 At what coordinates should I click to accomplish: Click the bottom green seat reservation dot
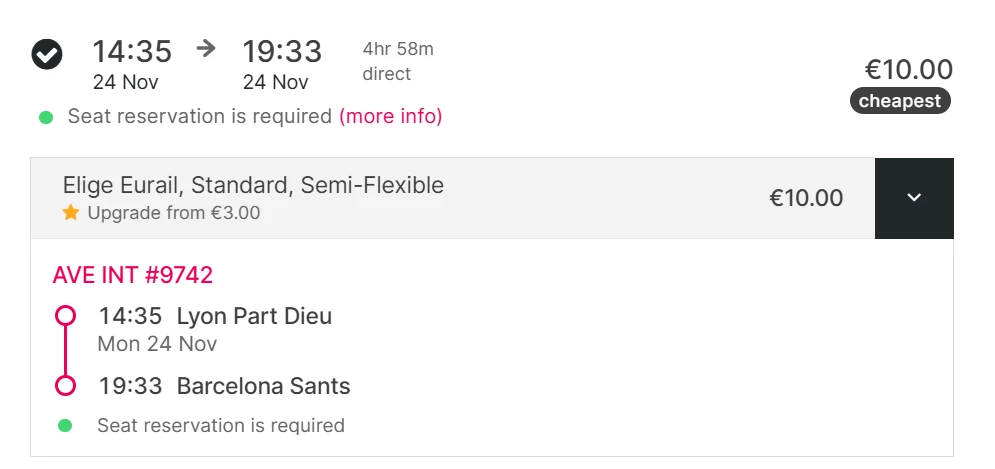click(65, 425)
